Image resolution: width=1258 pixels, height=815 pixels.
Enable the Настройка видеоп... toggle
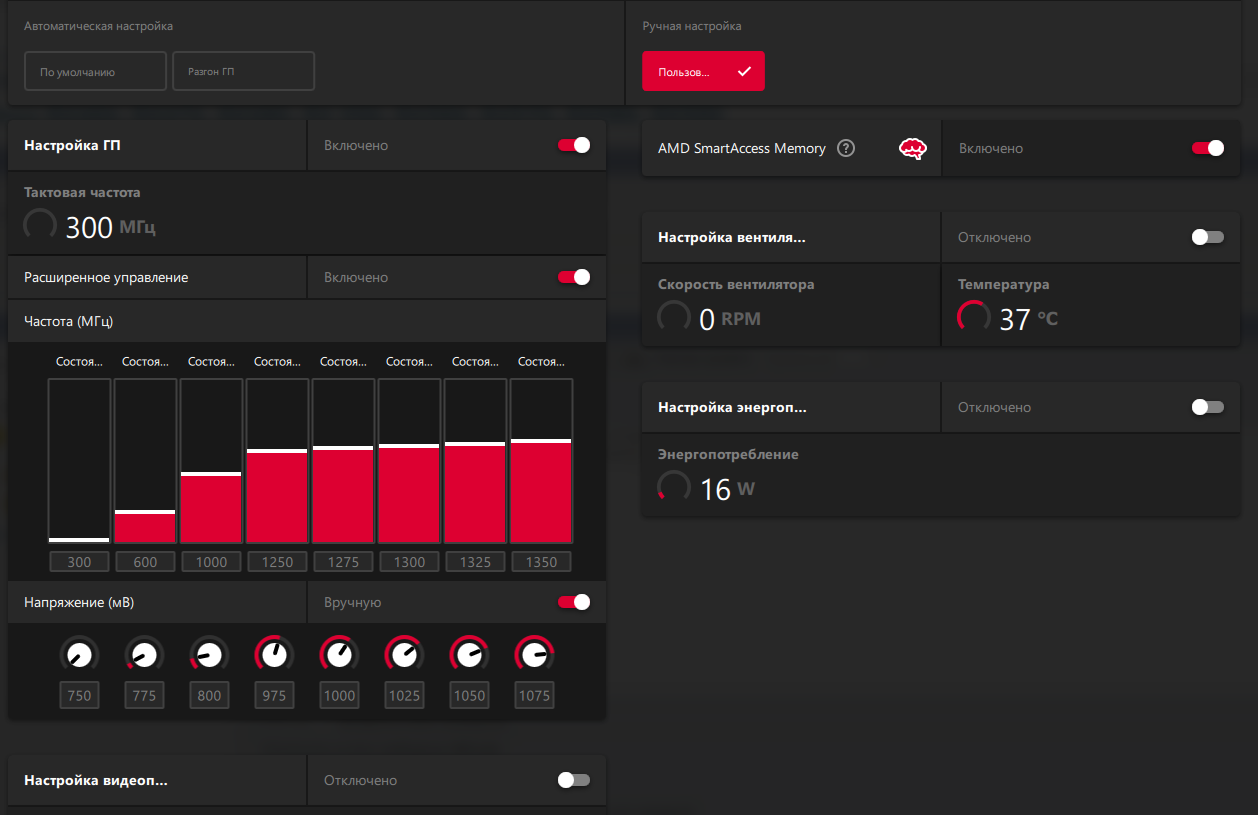[x=574, y=780]
